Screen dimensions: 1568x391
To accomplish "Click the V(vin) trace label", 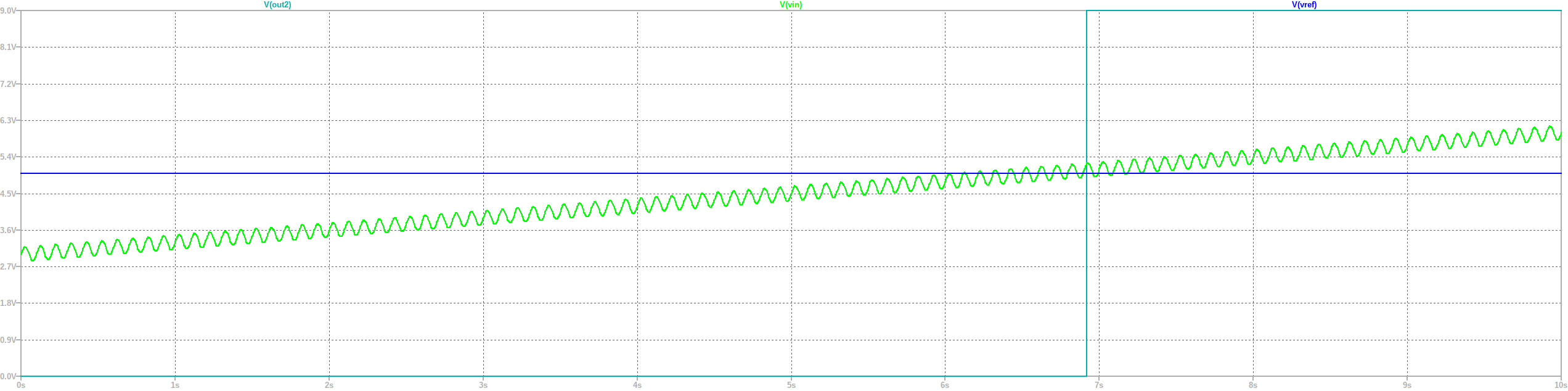I will [x=791, y=5].
